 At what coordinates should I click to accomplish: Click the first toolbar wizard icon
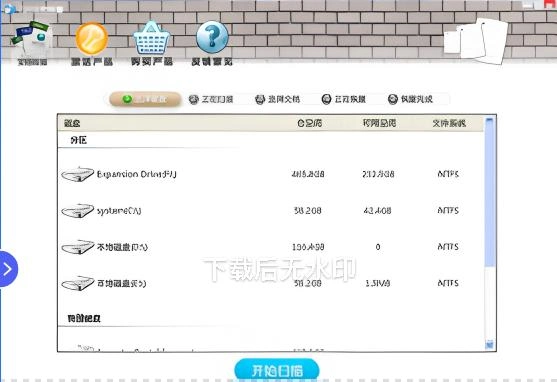[32, 38]
